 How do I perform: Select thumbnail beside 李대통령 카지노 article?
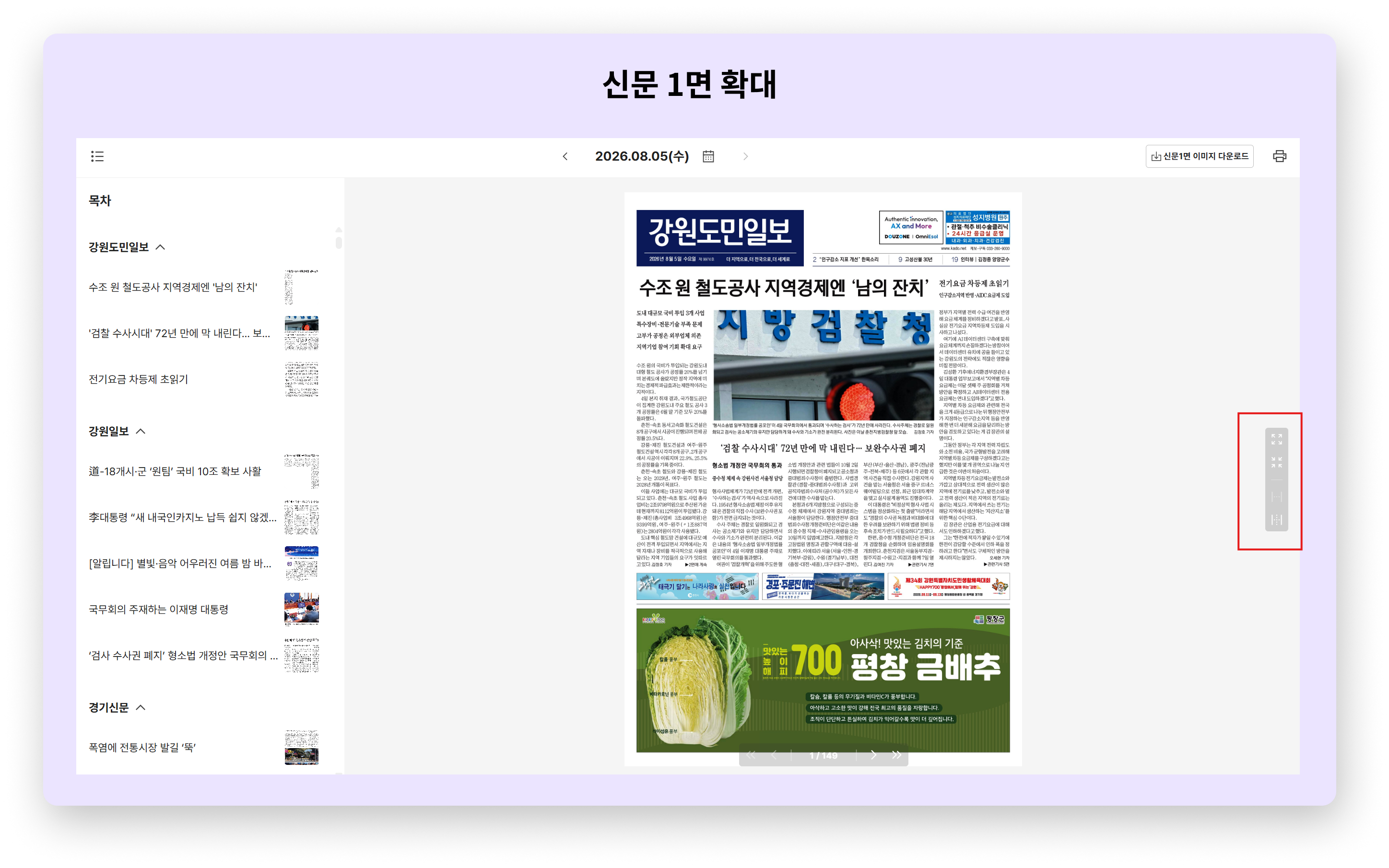tap(301, 517)
